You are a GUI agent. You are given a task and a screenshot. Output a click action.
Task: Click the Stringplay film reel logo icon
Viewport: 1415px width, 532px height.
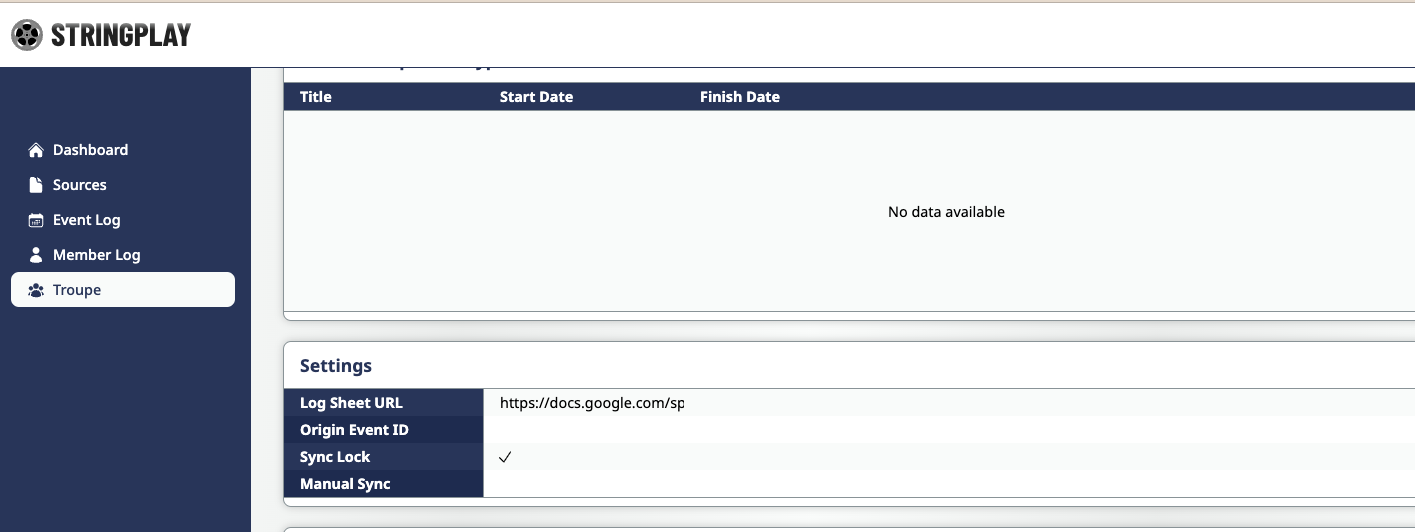click(27, 35)
